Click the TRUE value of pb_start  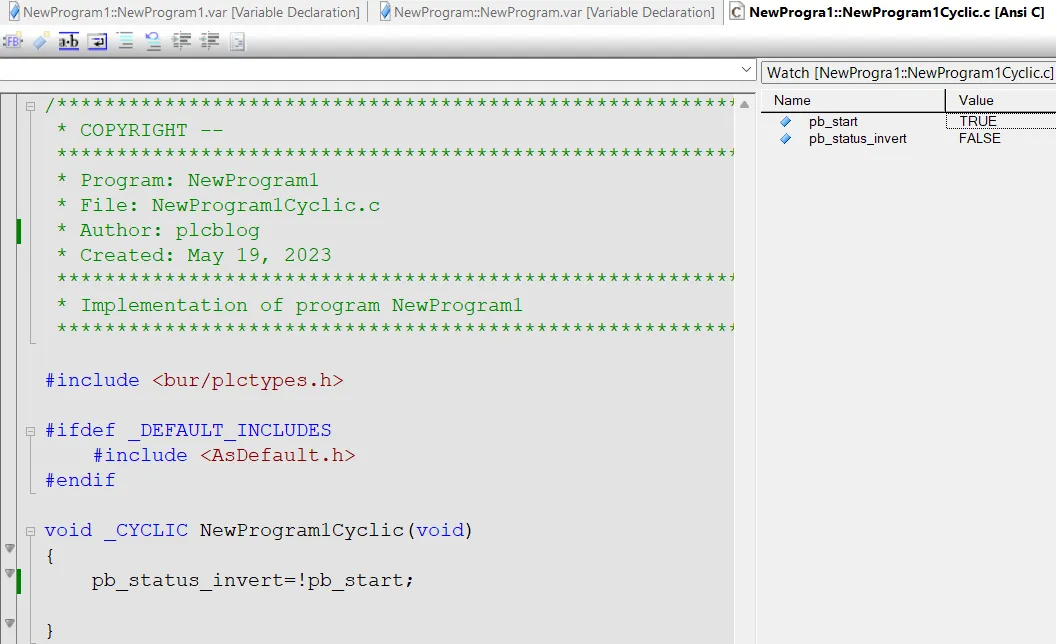click(978, 121)
